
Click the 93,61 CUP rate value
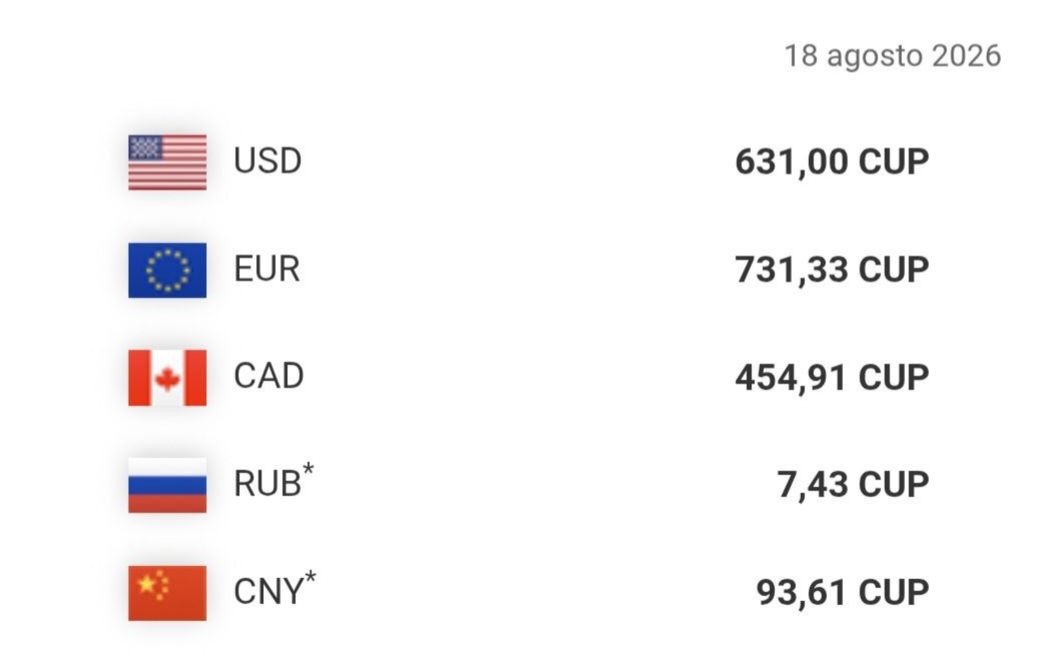point(842,593)
